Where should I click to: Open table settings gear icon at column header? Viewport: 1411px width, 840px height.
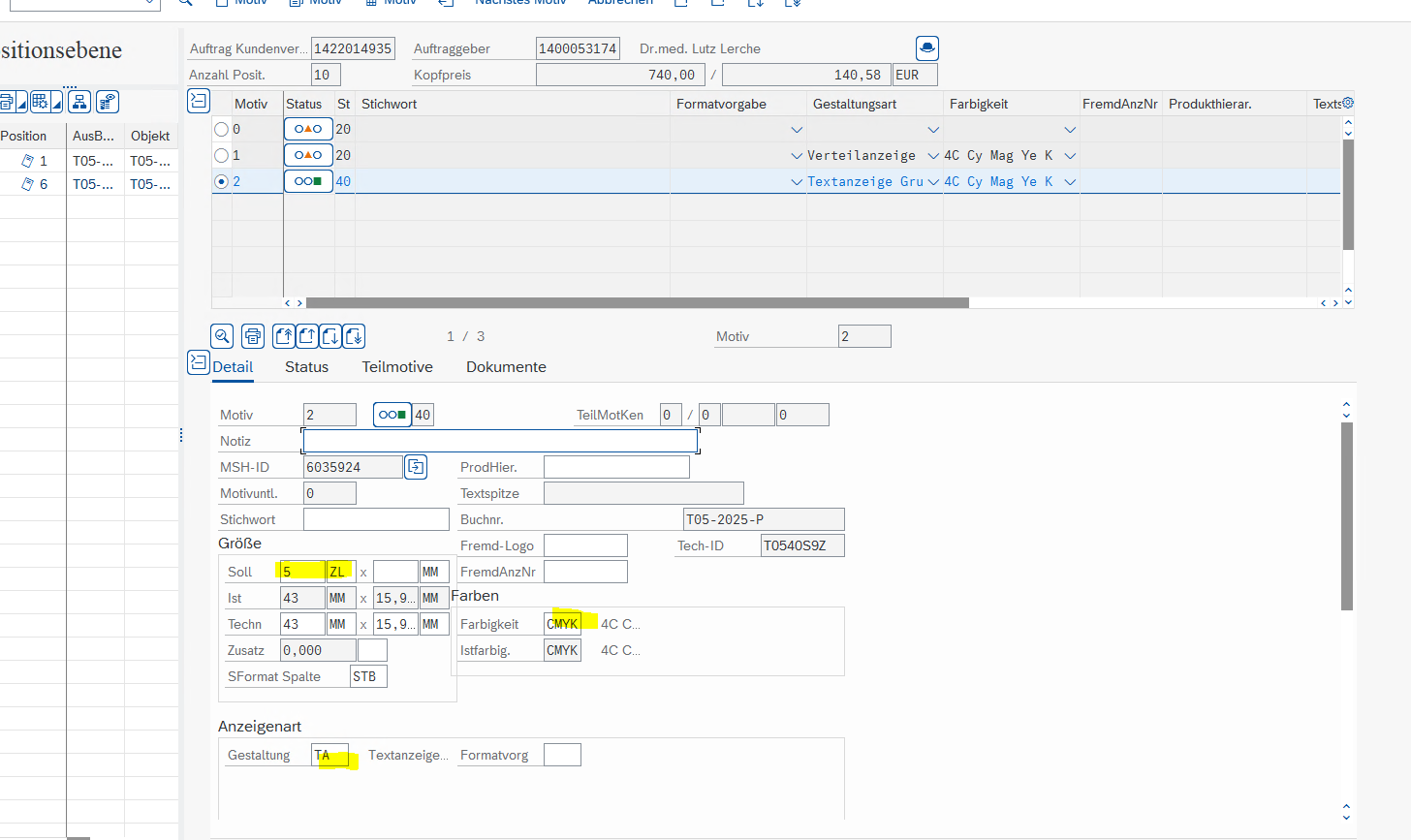tap(1348, 103)
